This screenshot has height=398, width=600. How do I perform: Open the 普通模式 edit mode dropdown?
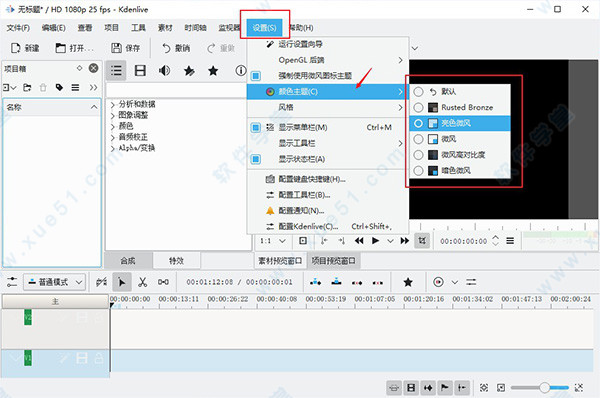click(54, 282)
